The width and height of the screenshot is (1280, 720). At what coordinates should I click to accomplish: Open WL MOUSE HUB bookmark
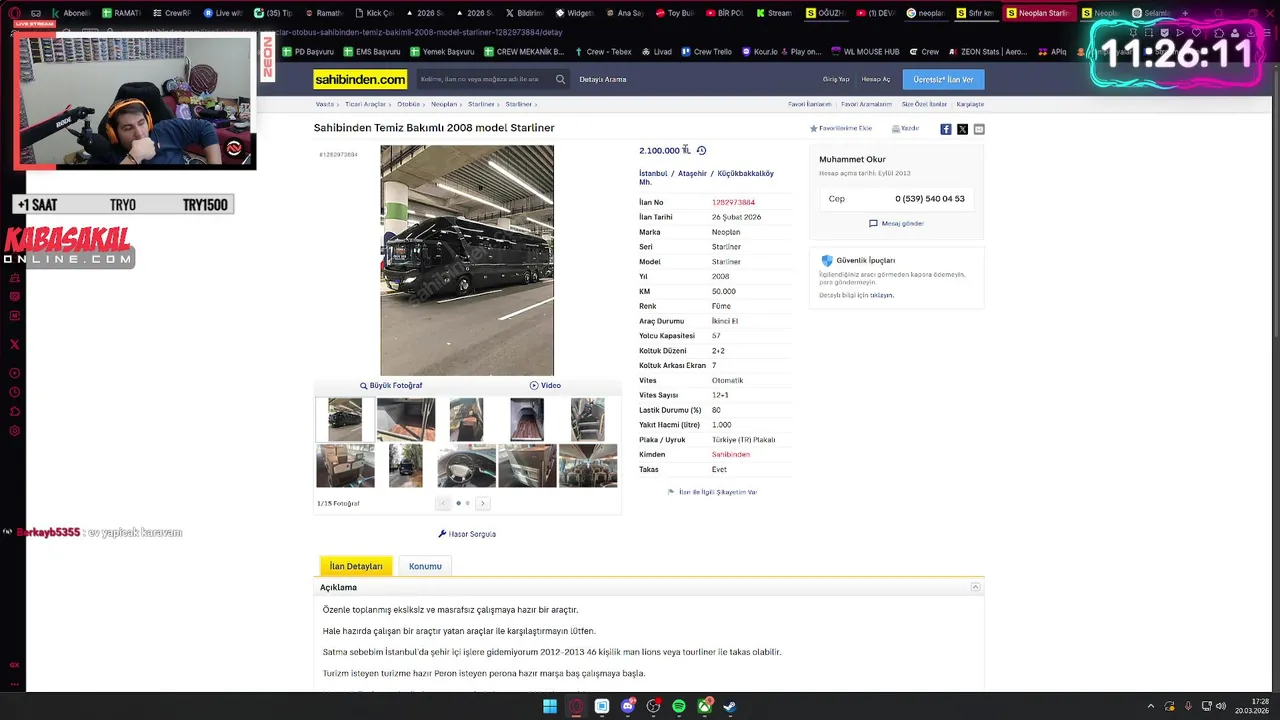point(865,51)
